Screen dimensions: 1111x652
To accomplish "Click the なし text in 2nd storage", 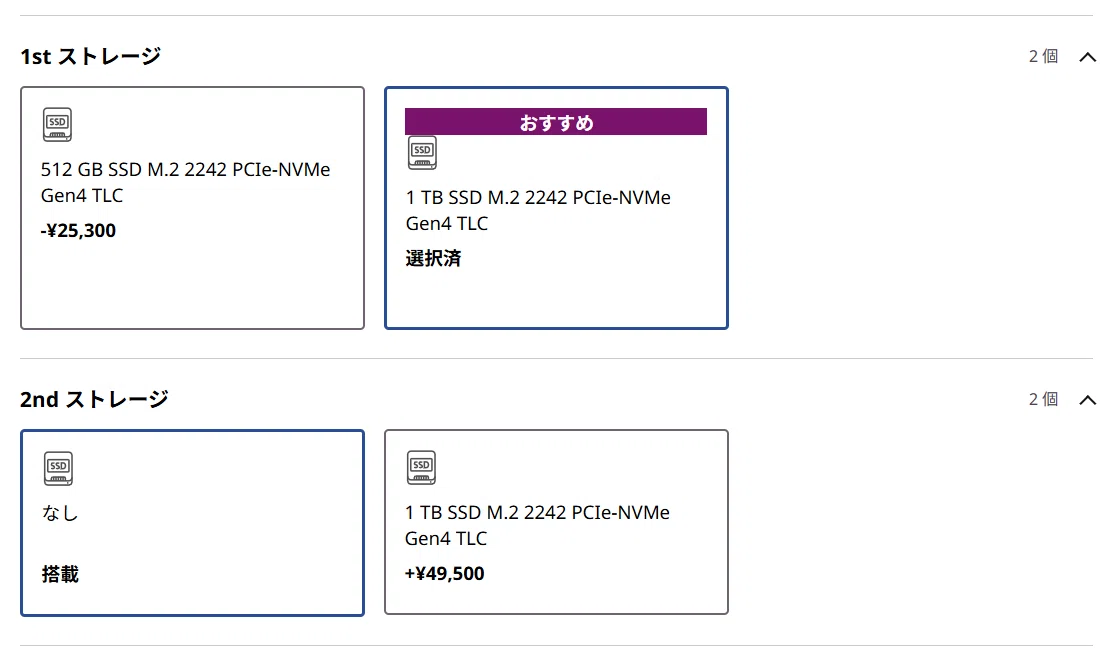I will click(x=60, y=513).
